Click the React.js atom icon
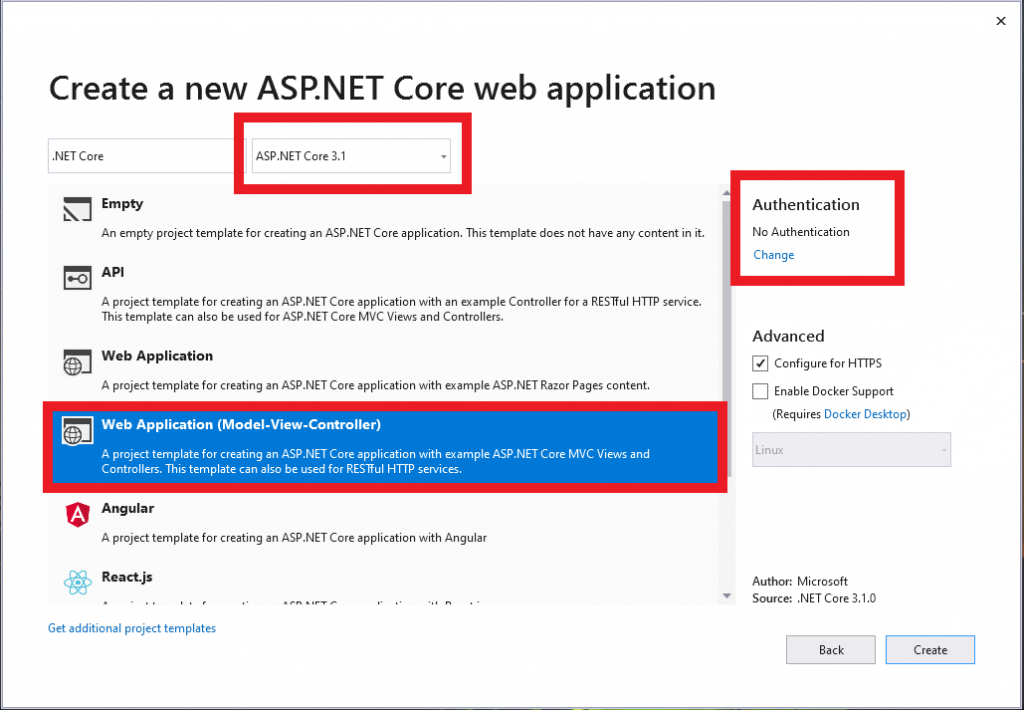Screen dimensions: 1024x710 click(77, 582)
